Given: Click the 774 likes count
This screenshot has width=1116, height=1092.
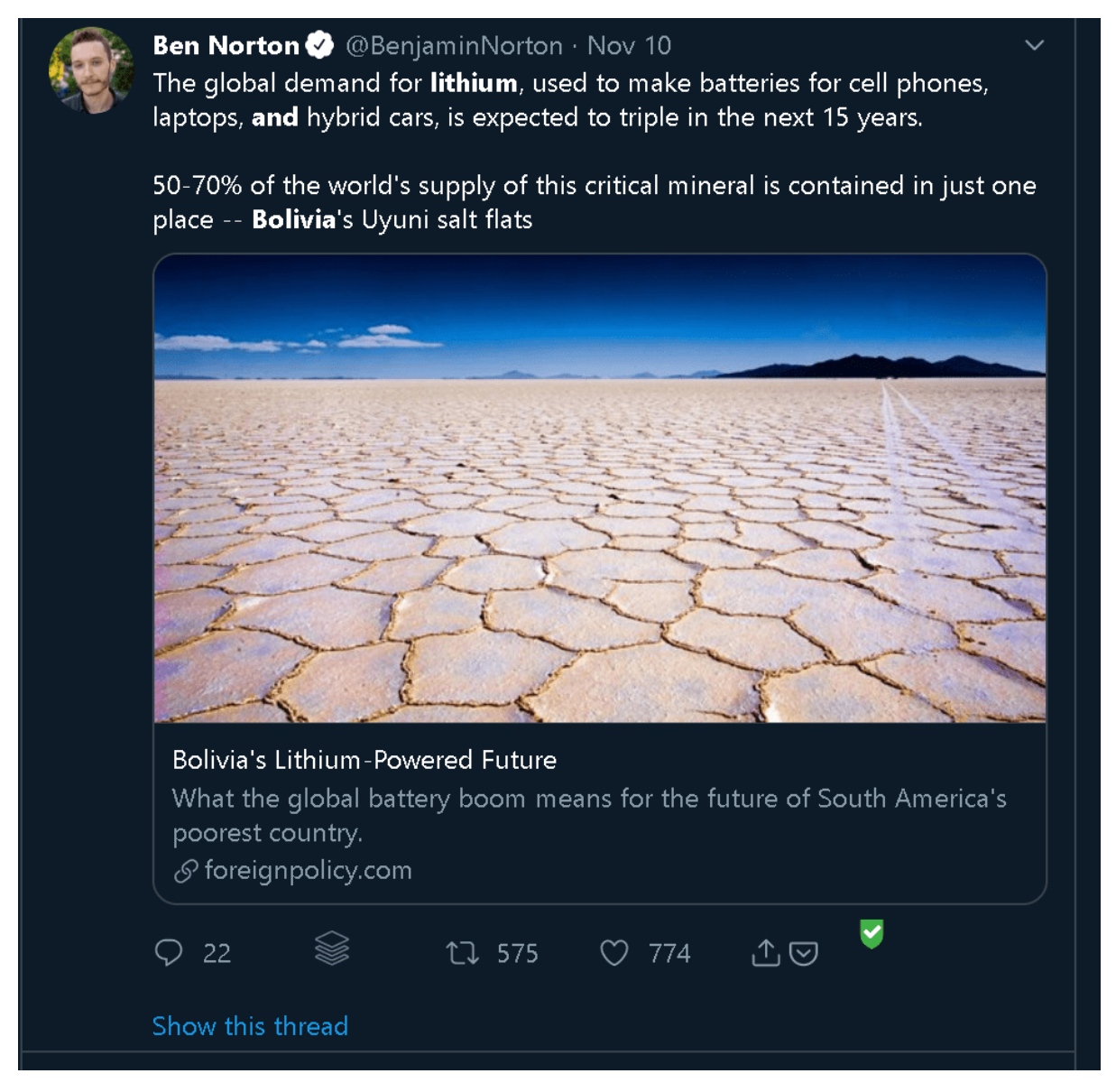Looking at the screenshot, I should (669, 954).
